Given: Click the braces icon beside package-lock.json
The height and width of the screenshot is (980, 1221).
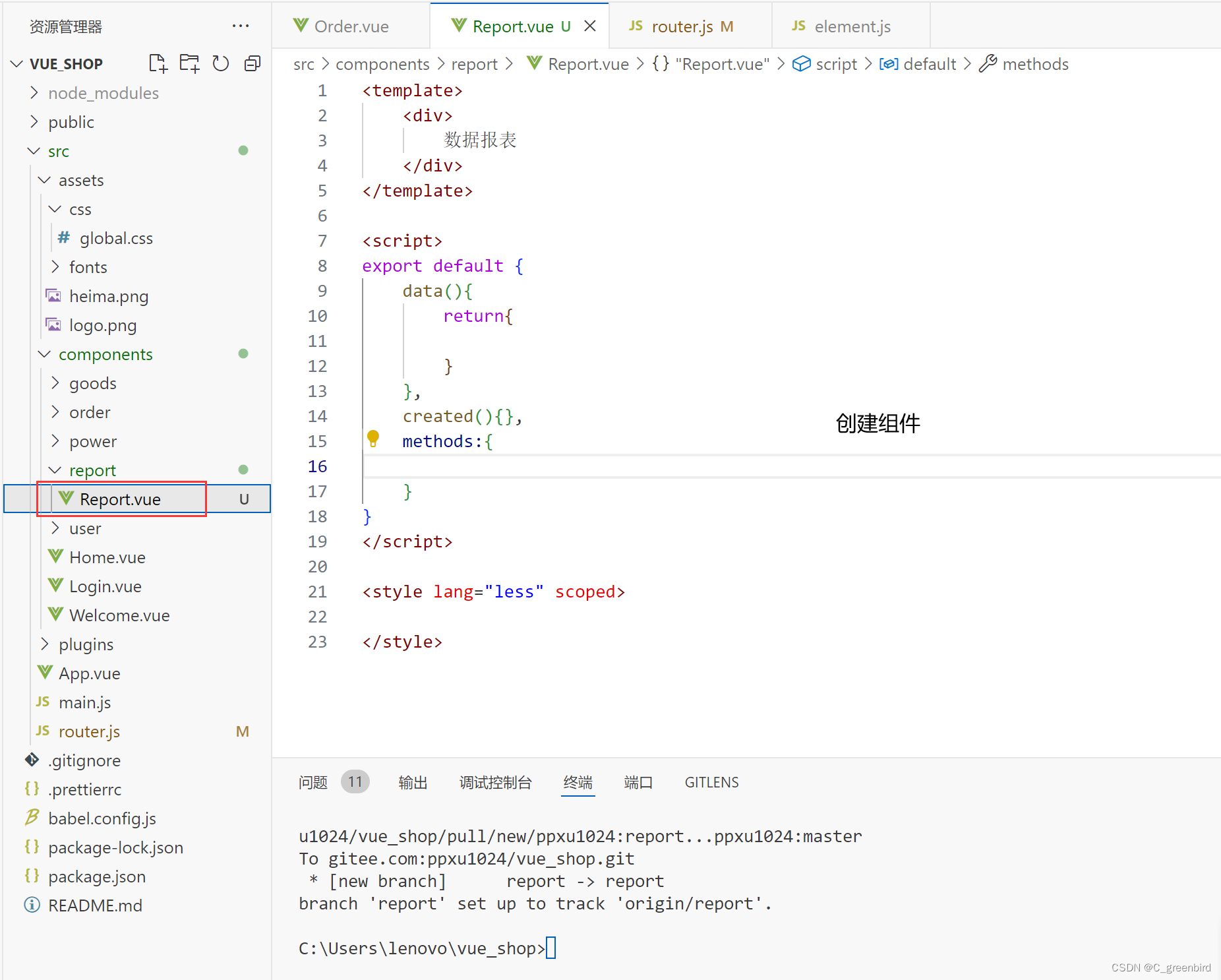Looking at the screenshot, I should pos(32,847).
